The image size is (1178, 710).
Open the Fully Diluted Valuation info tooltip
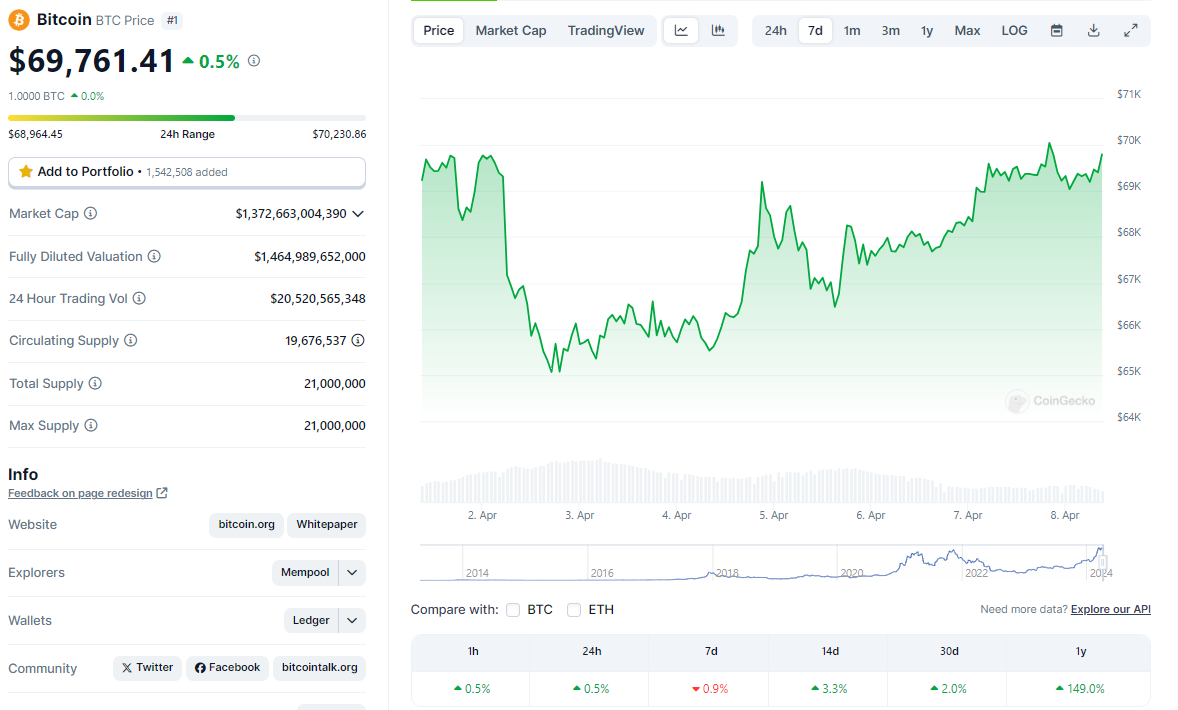coord(154,256)
